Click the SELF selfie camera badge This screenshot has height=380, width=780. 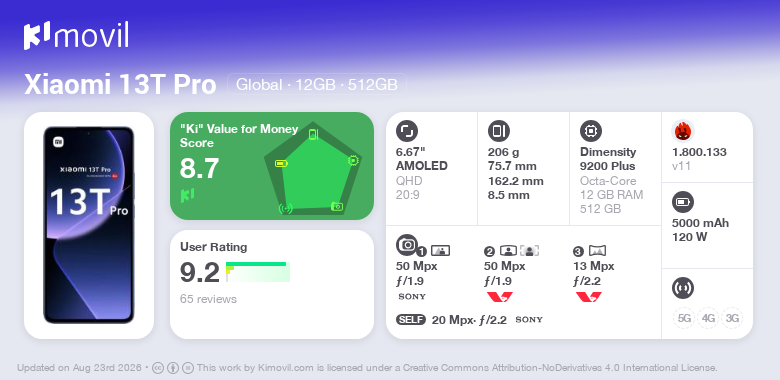coord(411,320)
